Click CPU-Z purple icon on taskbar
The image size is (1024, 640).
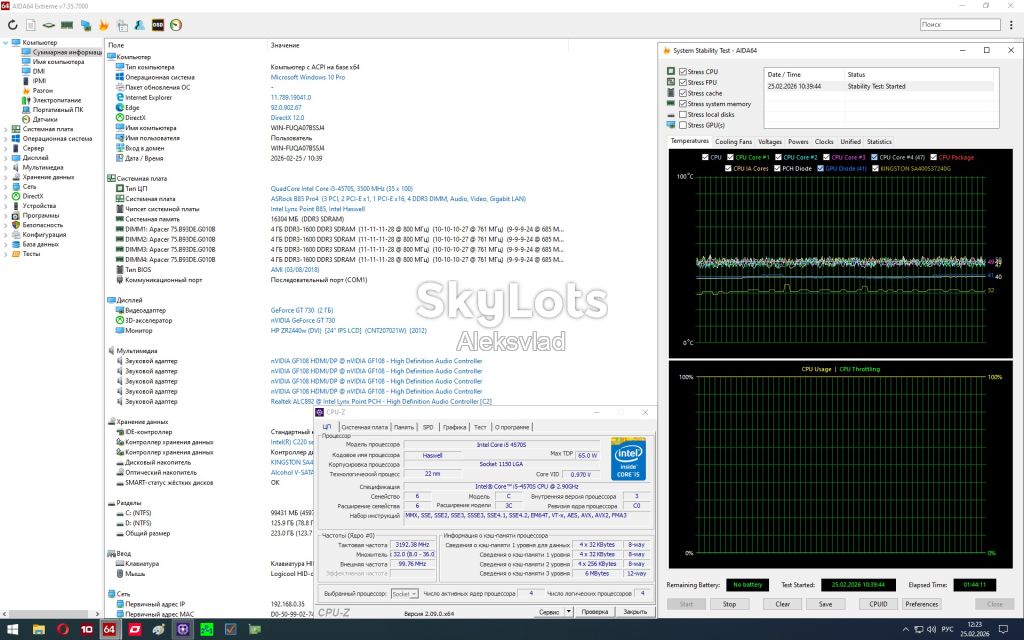click(x=183, y=630)
